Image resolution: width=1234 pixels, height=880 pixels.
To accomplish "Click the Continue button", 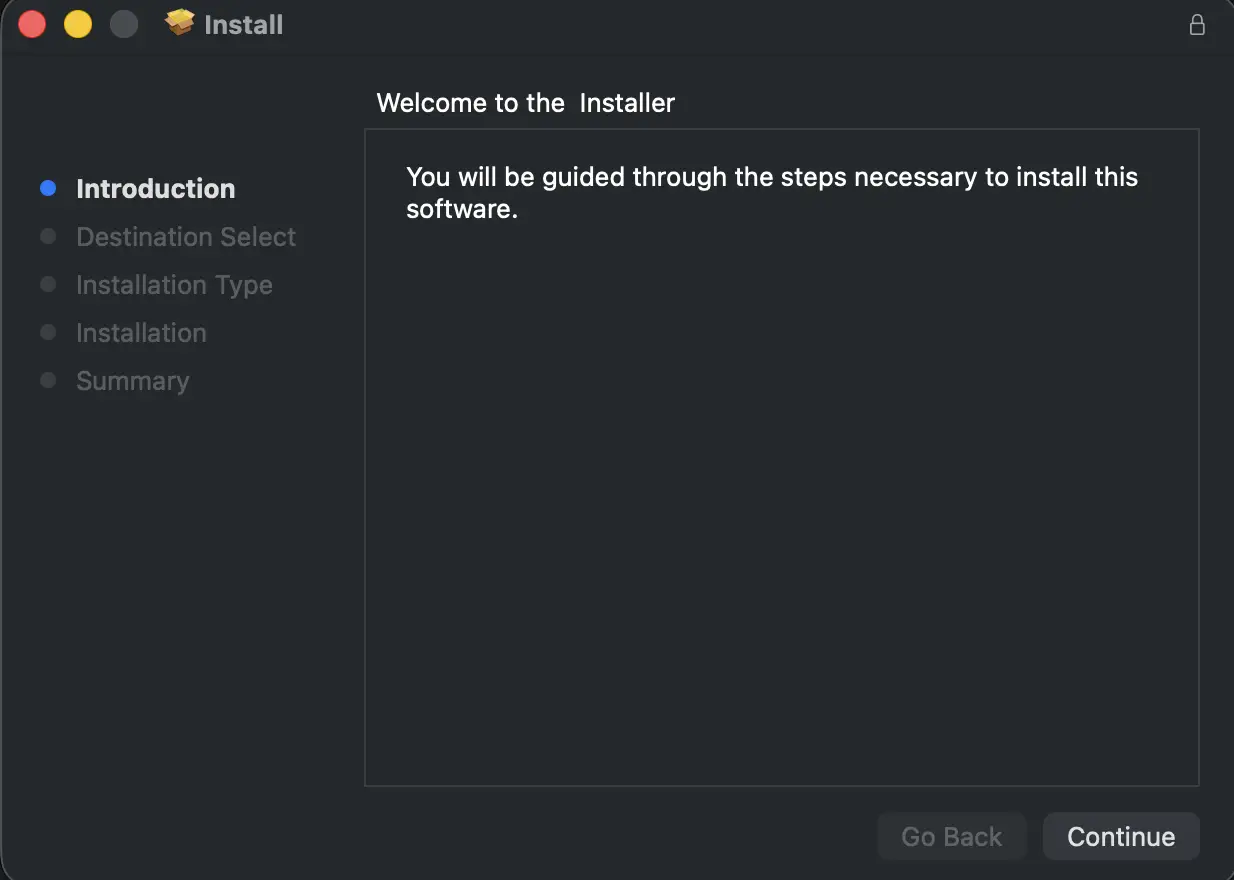I will [x=1120, y=836].
